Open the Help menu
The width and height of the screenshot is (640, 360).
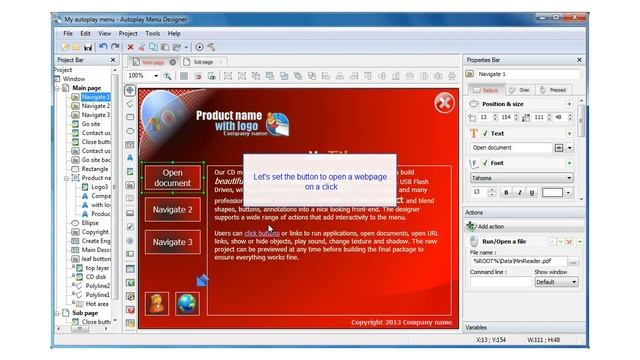(x=174, y=33)
